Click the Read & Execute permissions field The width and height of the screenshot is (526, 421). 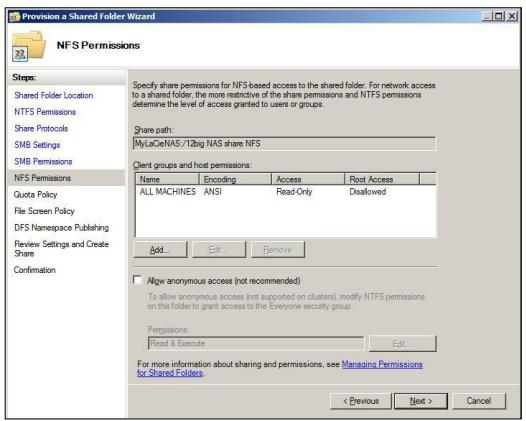click(x=256, y=344)
